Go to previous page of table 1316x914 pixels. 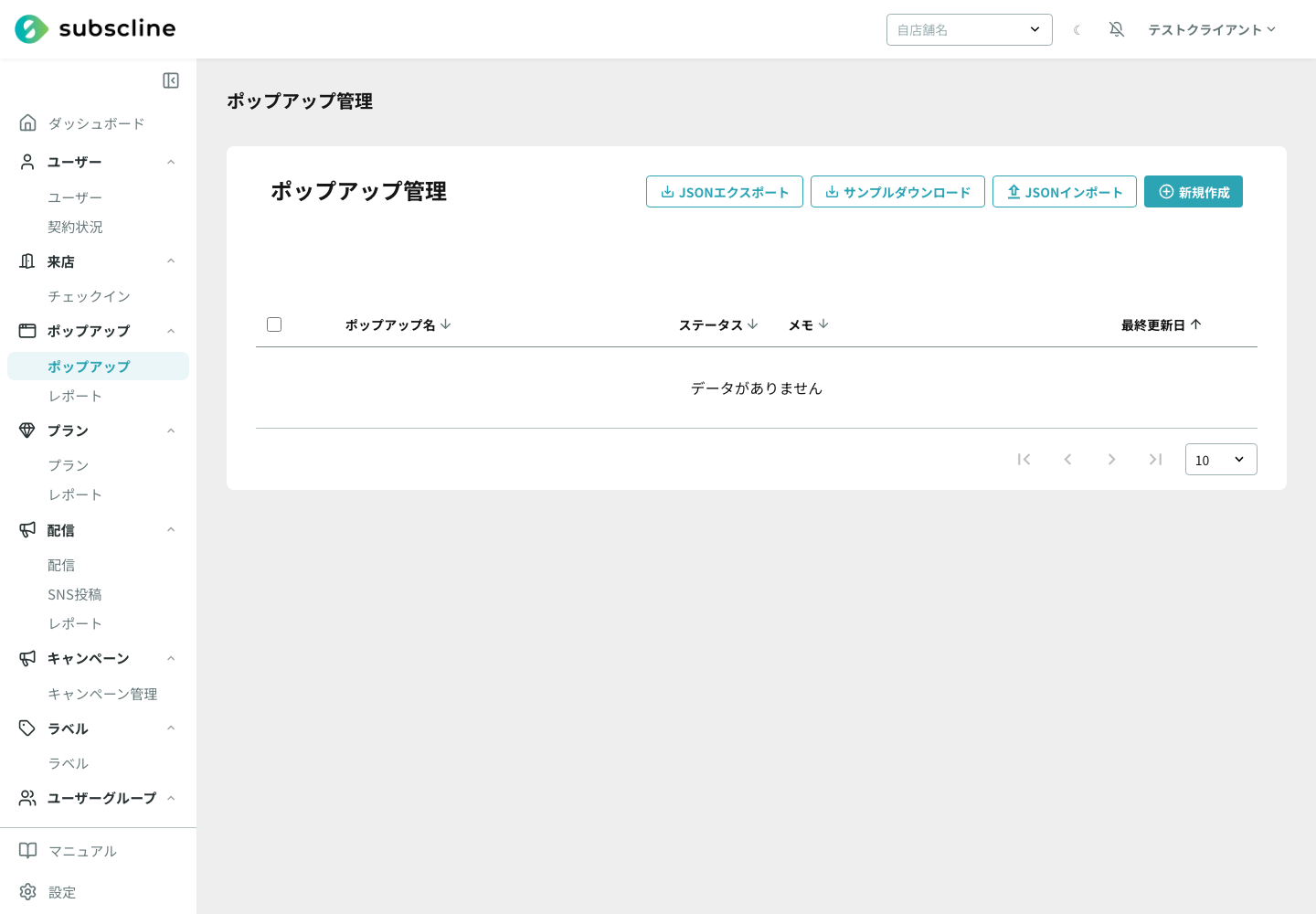(1067, 459)
